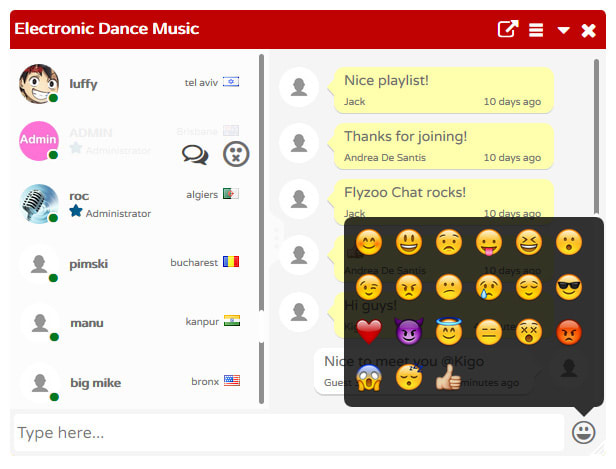Collapse chat with the down arrow

pos(563,30)
